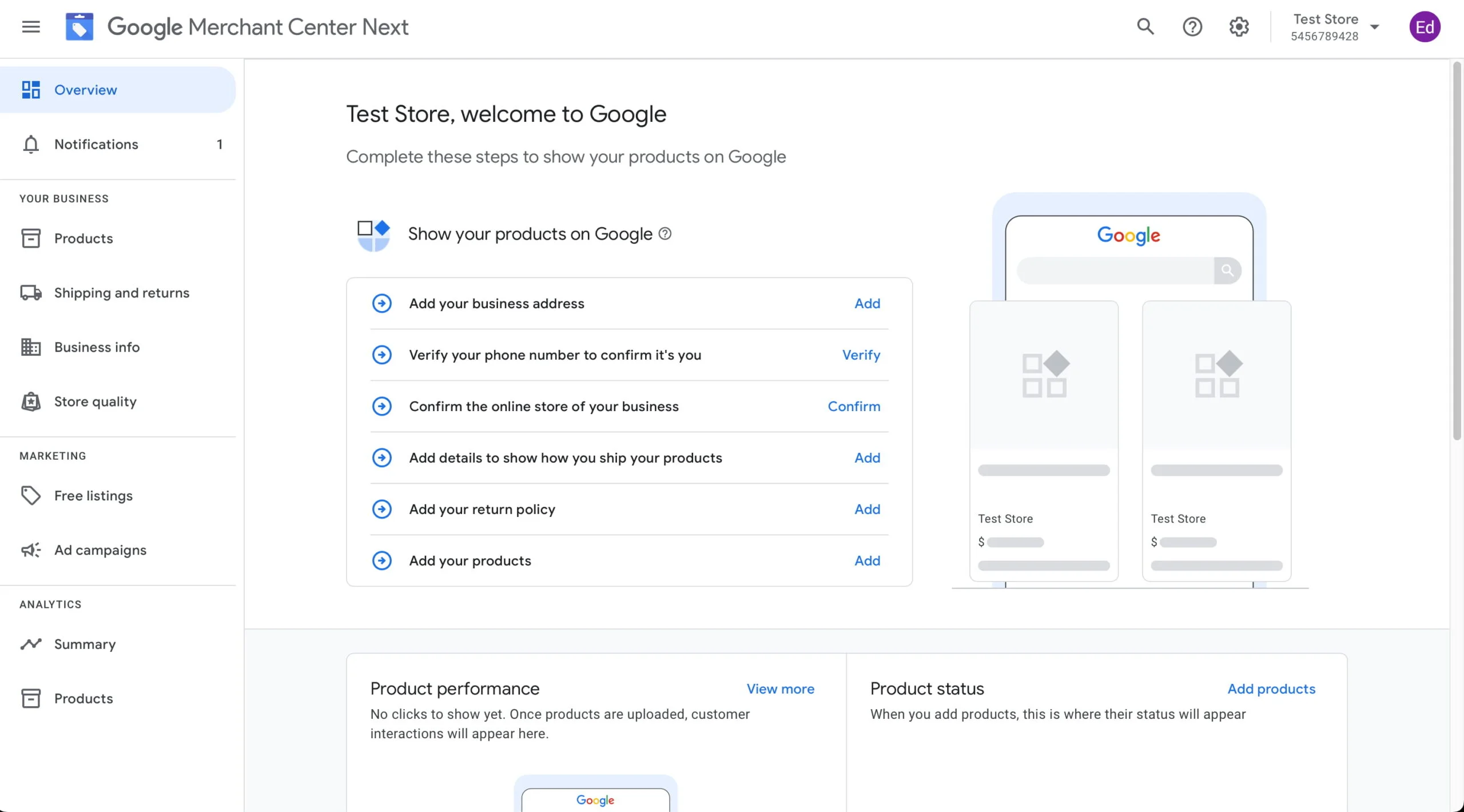Viewport: 1464px width, 812px height.
Task: Click Add for your products
Action: coord(867,561)
